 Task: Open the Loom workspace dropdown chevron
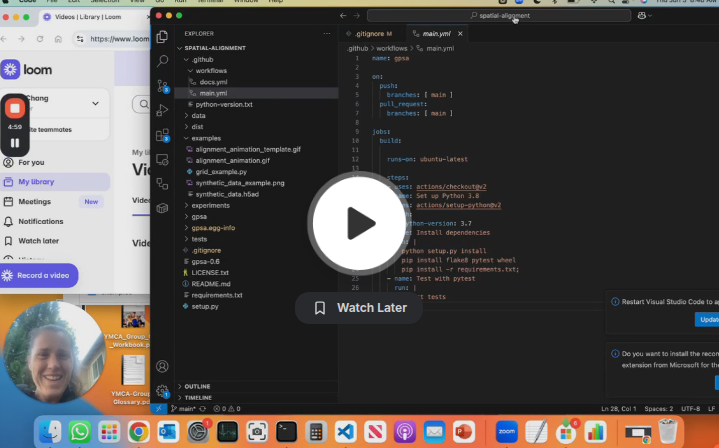(x=95, y=104)
